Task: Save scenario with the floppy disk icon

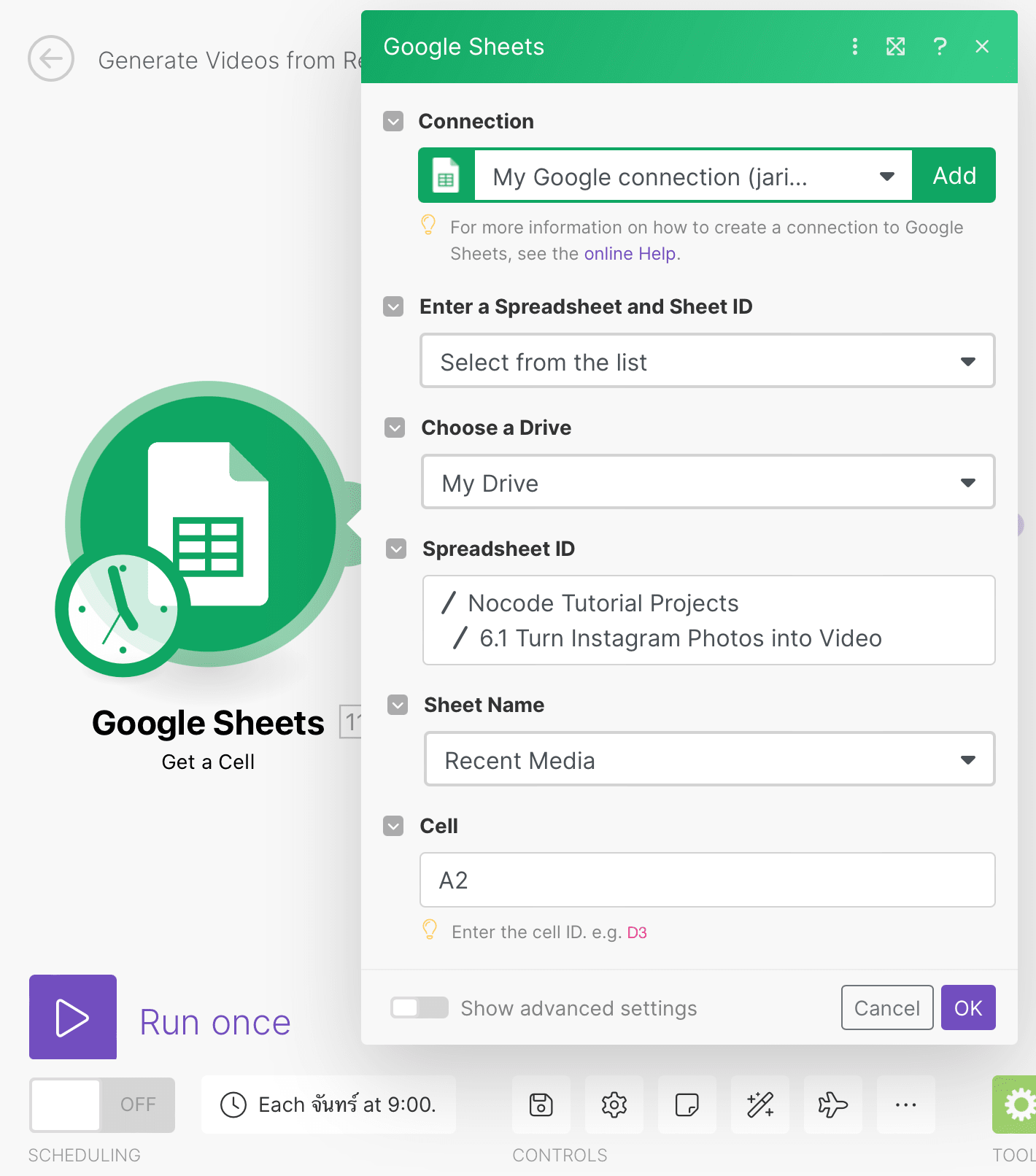Action: [541, 1105]
